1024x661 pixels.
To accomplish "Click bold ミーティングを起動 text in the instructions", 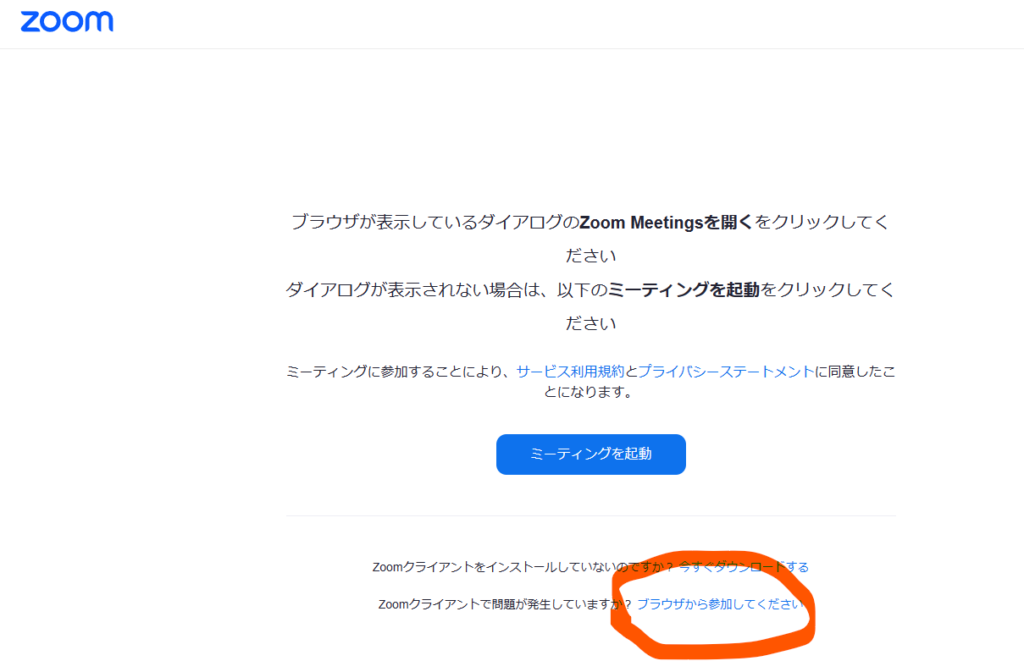I will [684, 290].
